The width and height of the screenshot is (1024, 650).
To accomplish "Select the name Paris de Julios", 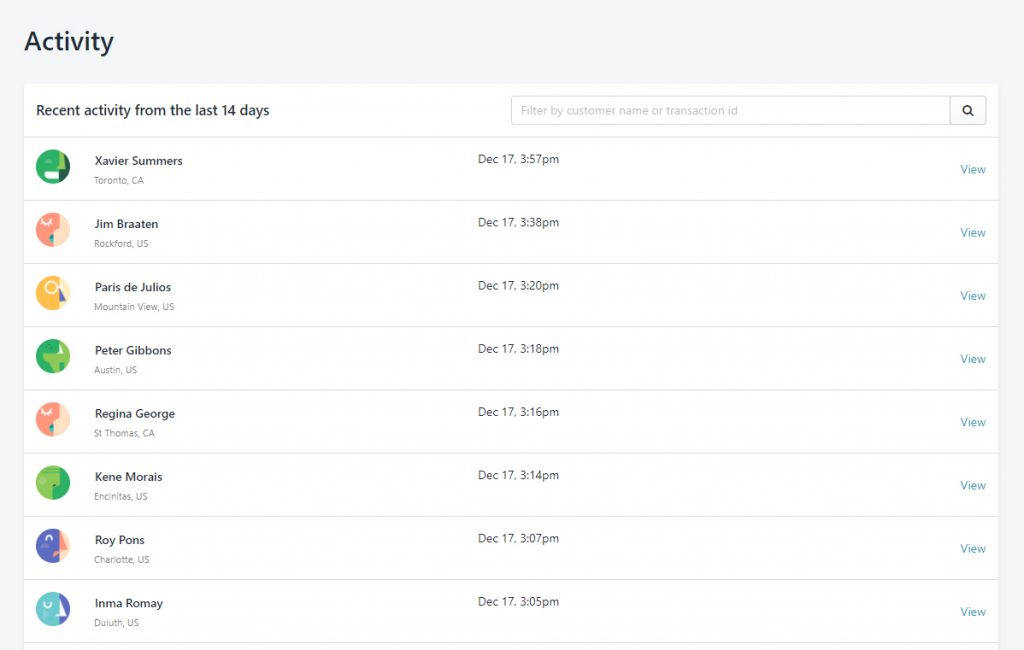I will pyautogui.click(x=133, y=287).
